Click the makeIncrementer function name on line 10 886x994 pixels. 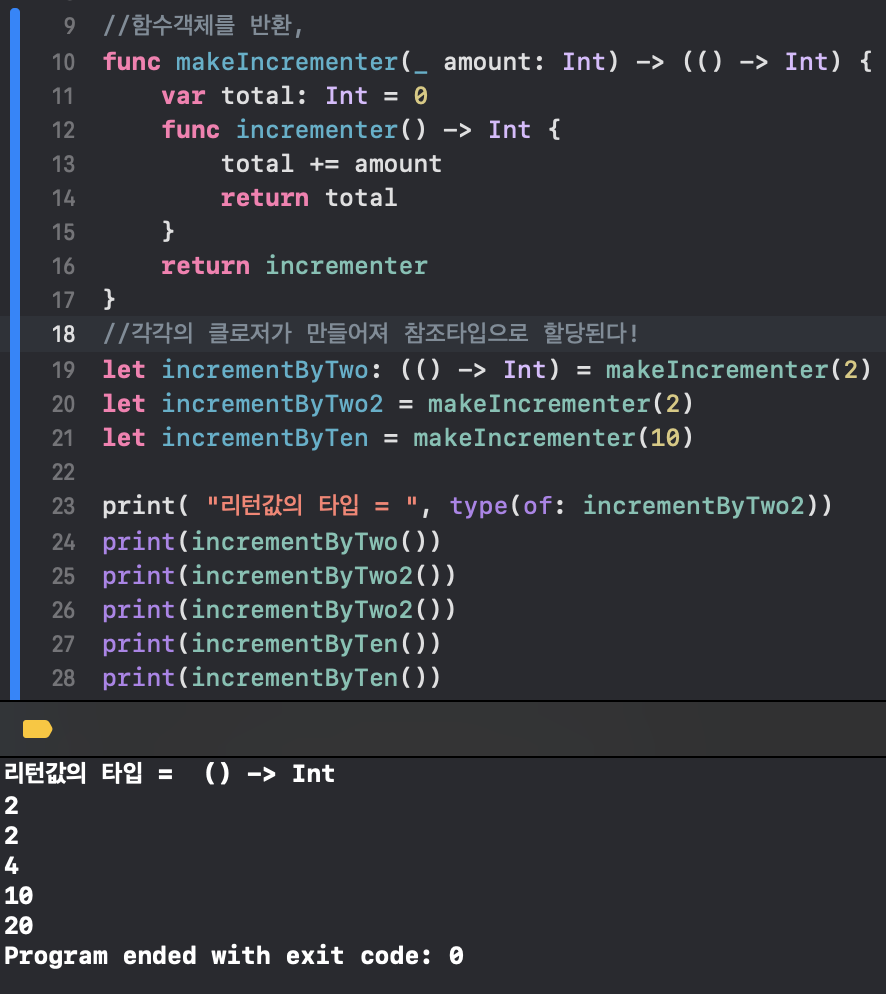[x=286, y=62]
